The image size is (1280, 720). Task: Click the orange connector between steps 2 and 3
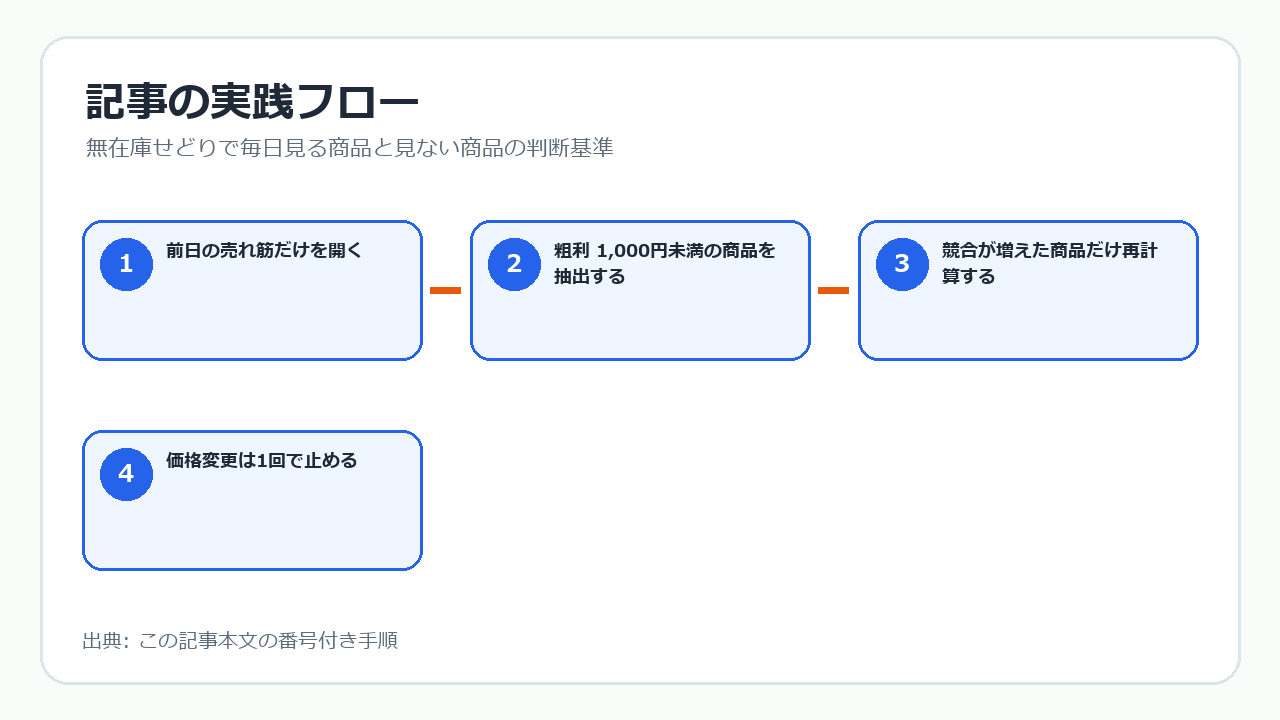pyautogui.click(x=833, y=290)
